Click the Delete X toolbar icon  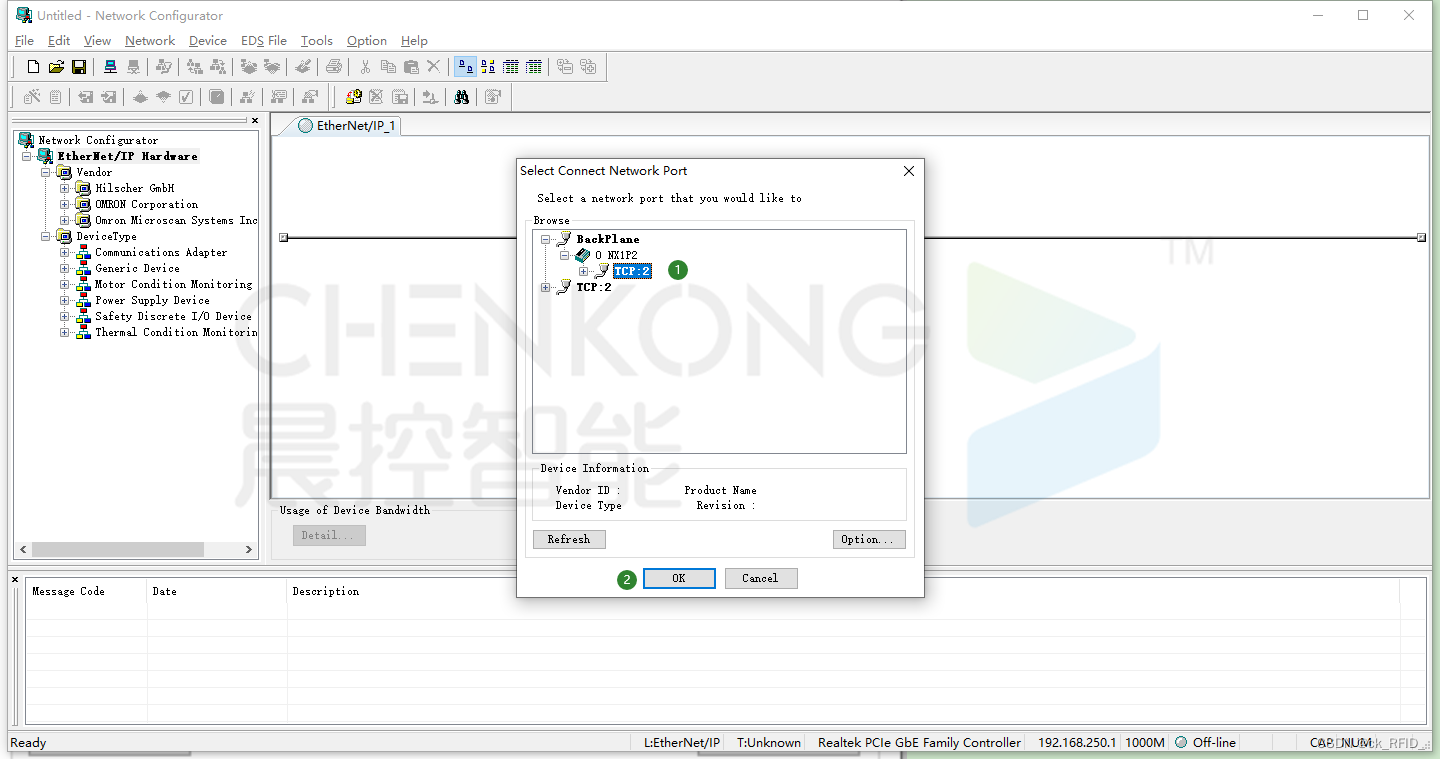tap(433, 67)
